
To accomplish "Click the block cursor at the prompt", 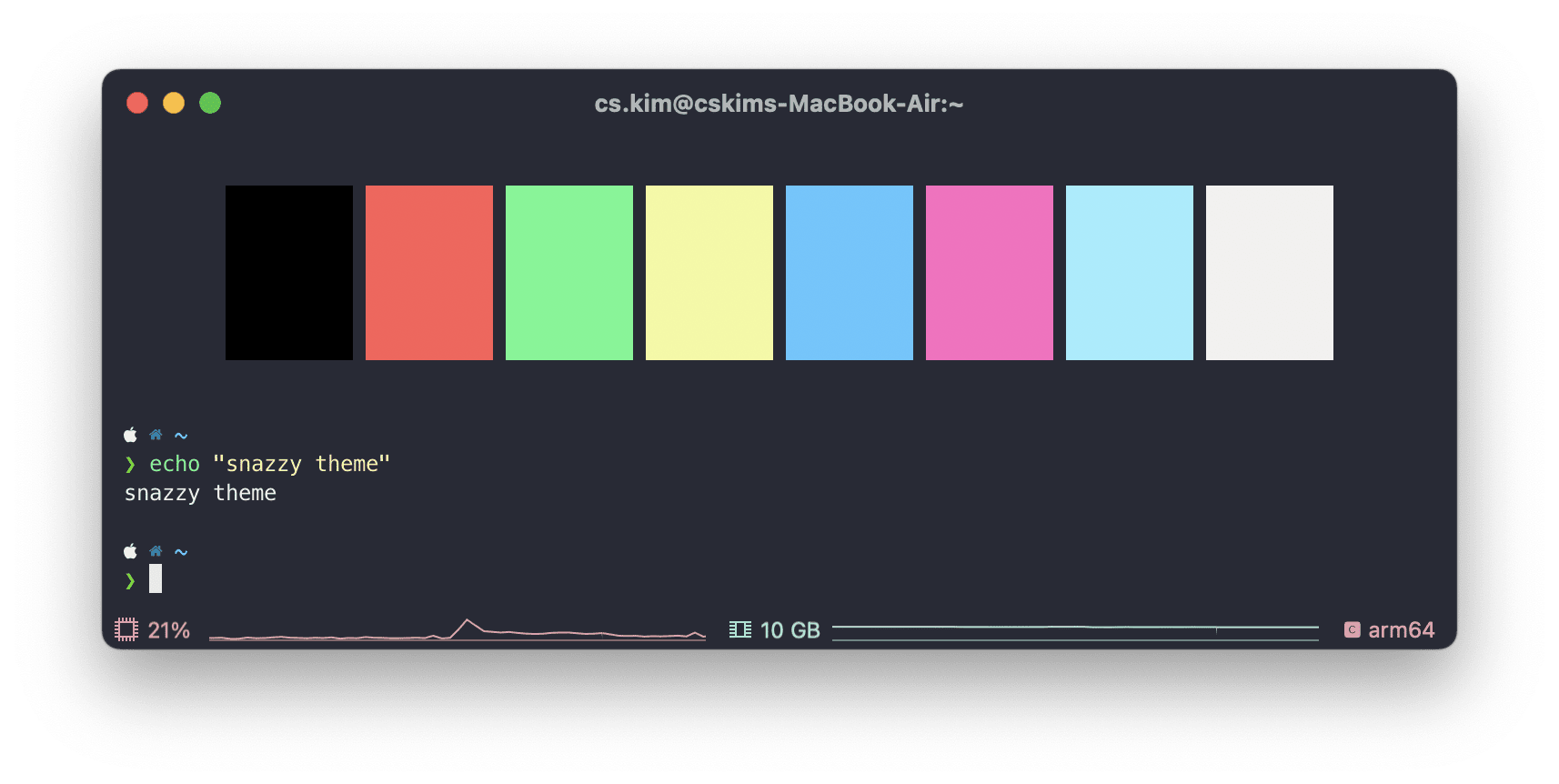I will point(156,578).
